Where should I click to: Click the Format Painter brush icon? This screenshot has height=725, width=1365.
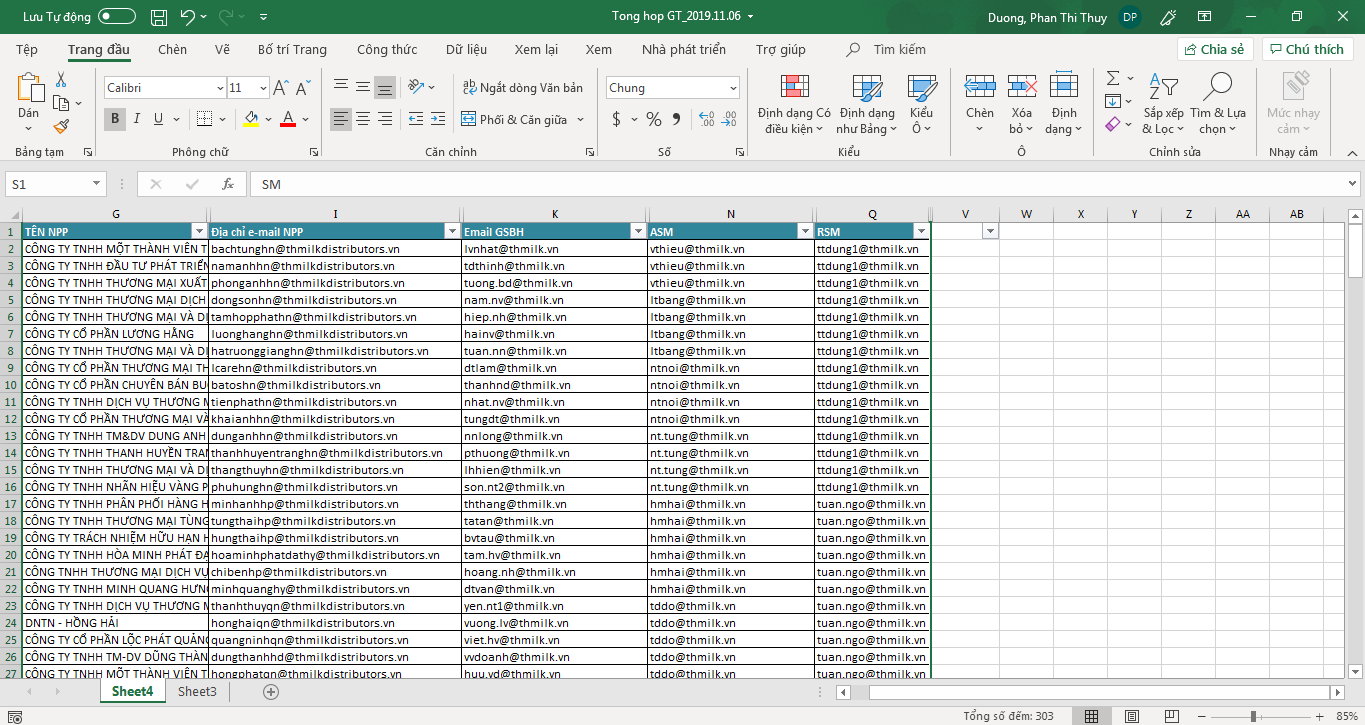61,127
